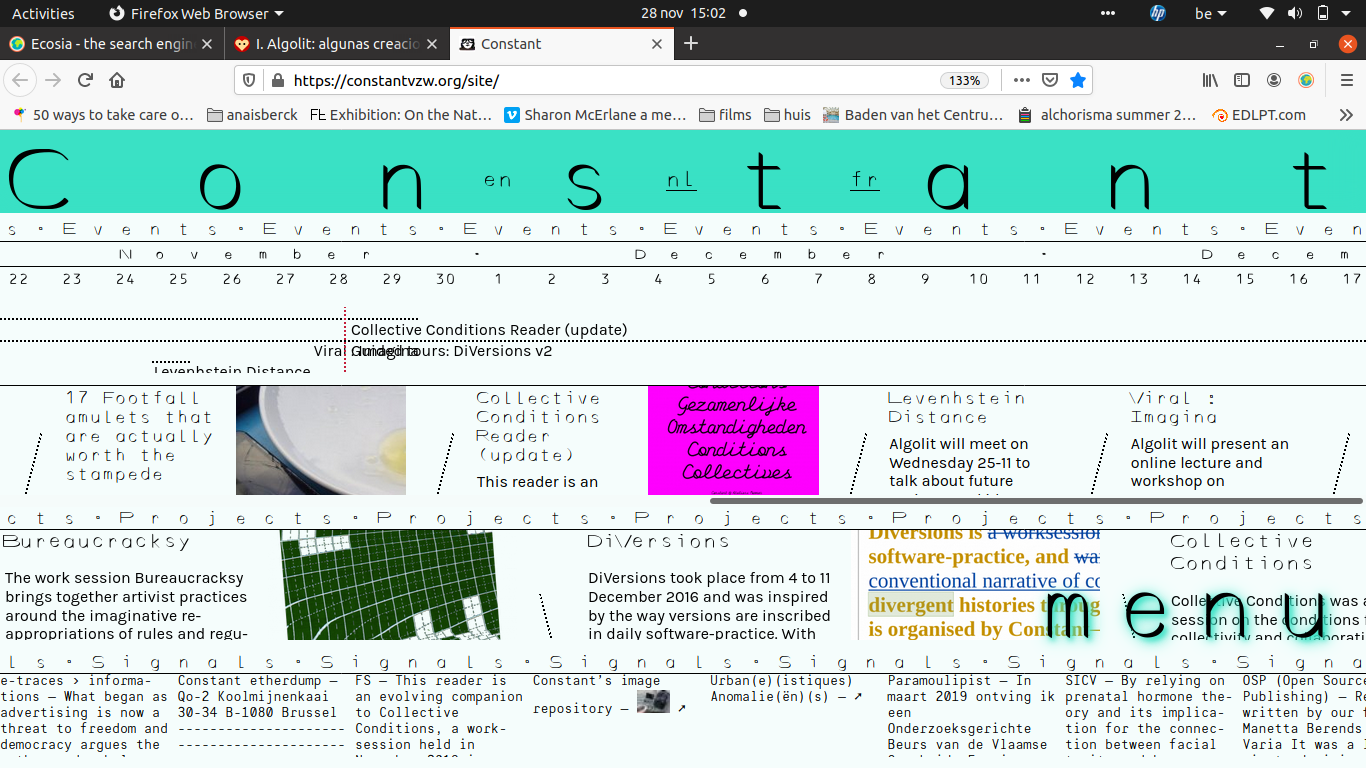Open Firefox account icon

point(1274,80)
